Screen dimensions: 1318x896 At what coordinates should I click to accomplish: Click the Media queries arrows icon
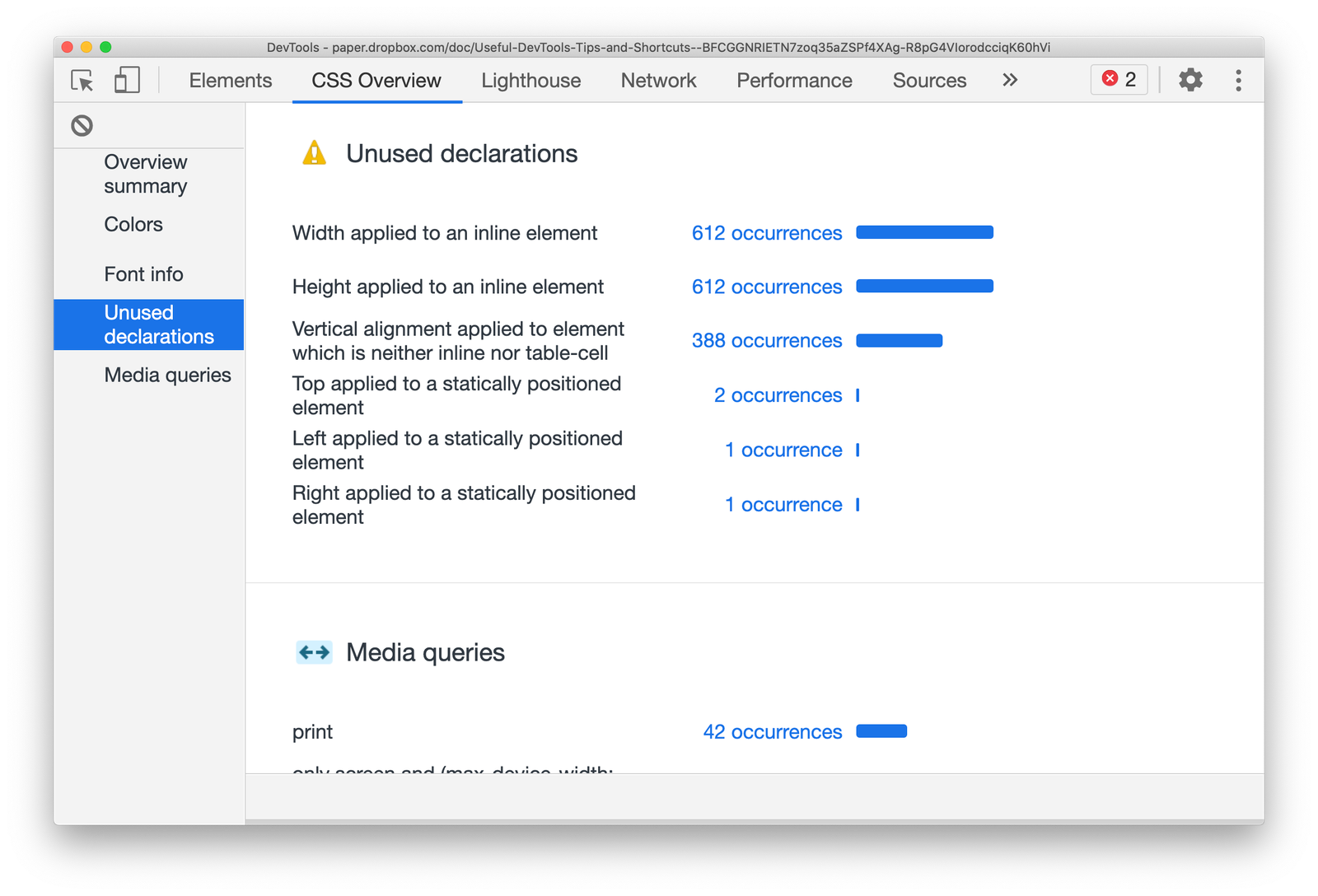tap(314, 652)
